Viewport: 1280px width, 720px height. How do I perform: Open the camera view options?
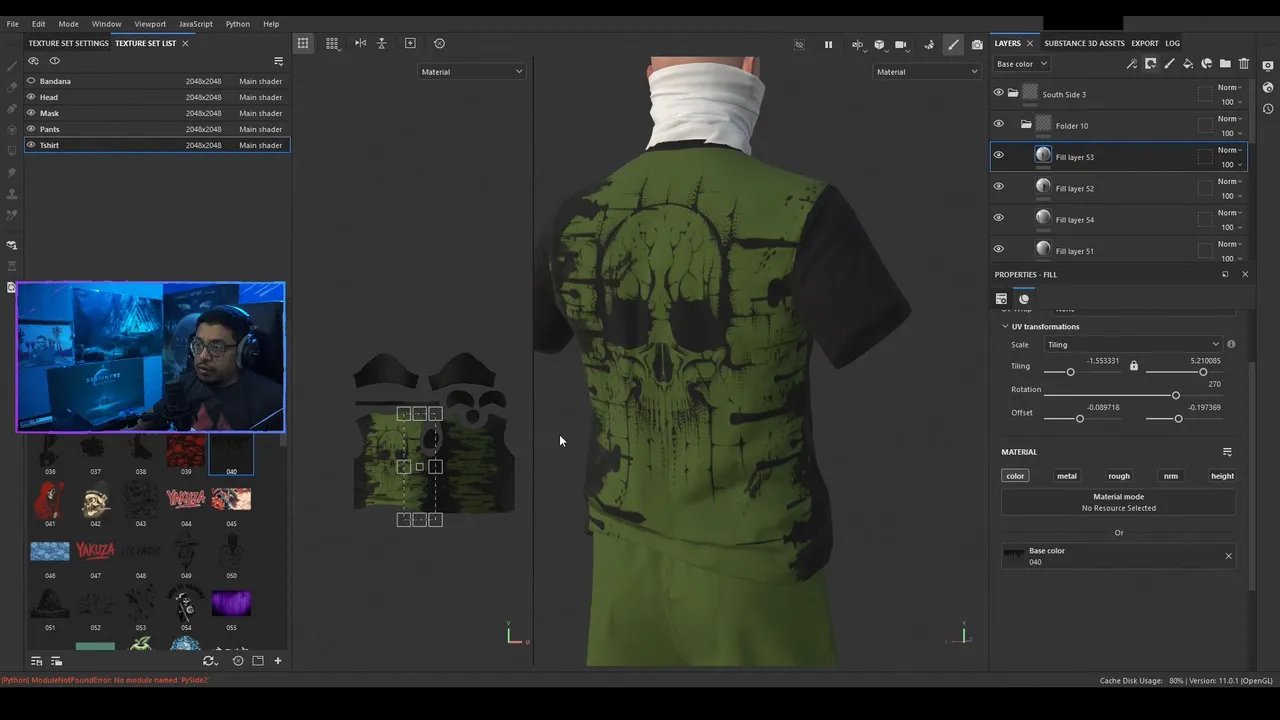(x=901, y=44)
